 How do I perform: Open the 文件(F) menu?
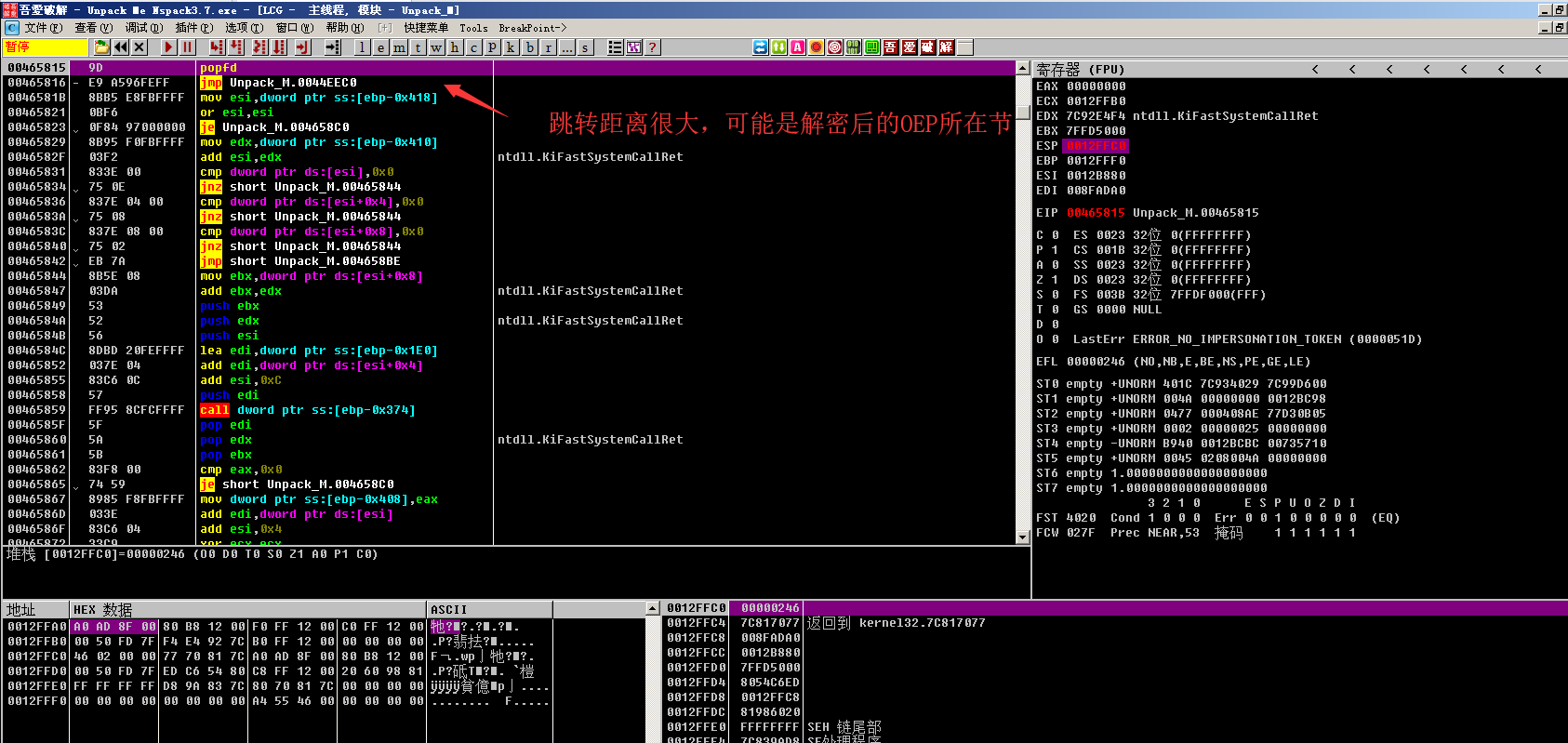point(44,28)
